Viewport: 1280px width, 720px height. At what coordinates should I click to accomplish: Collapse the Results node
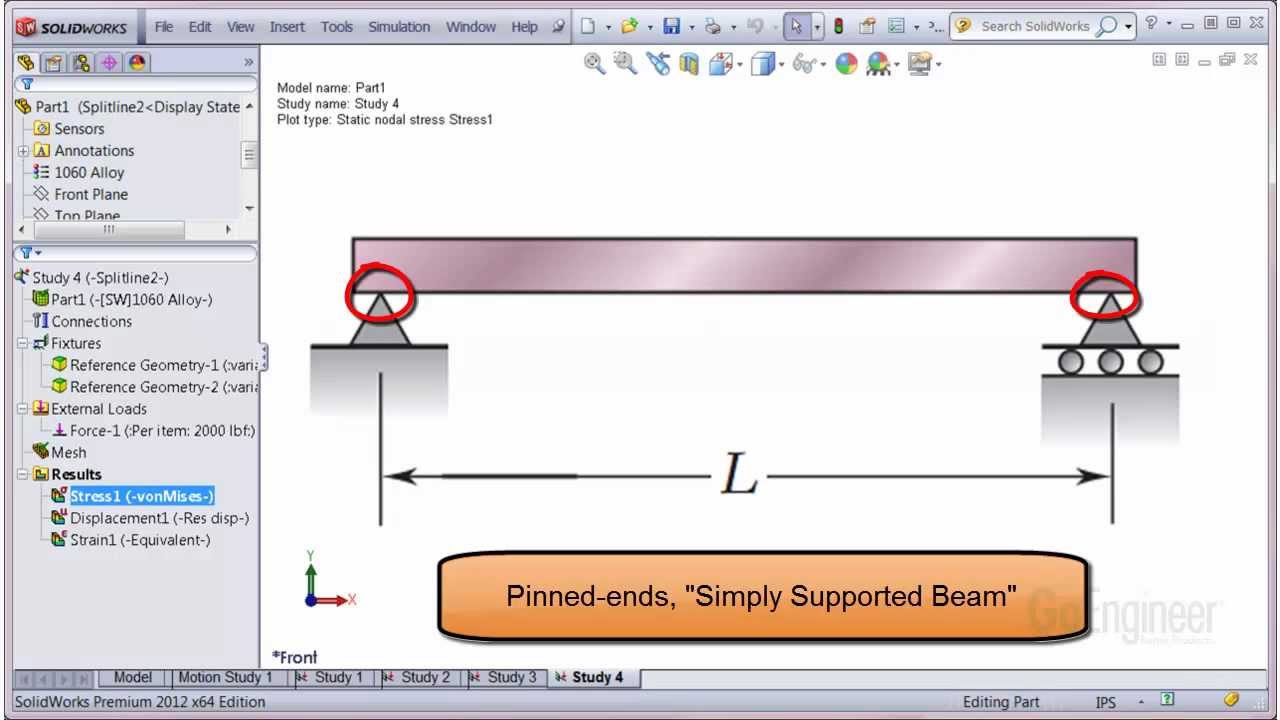pyautogui.click(x=23, y=475)
